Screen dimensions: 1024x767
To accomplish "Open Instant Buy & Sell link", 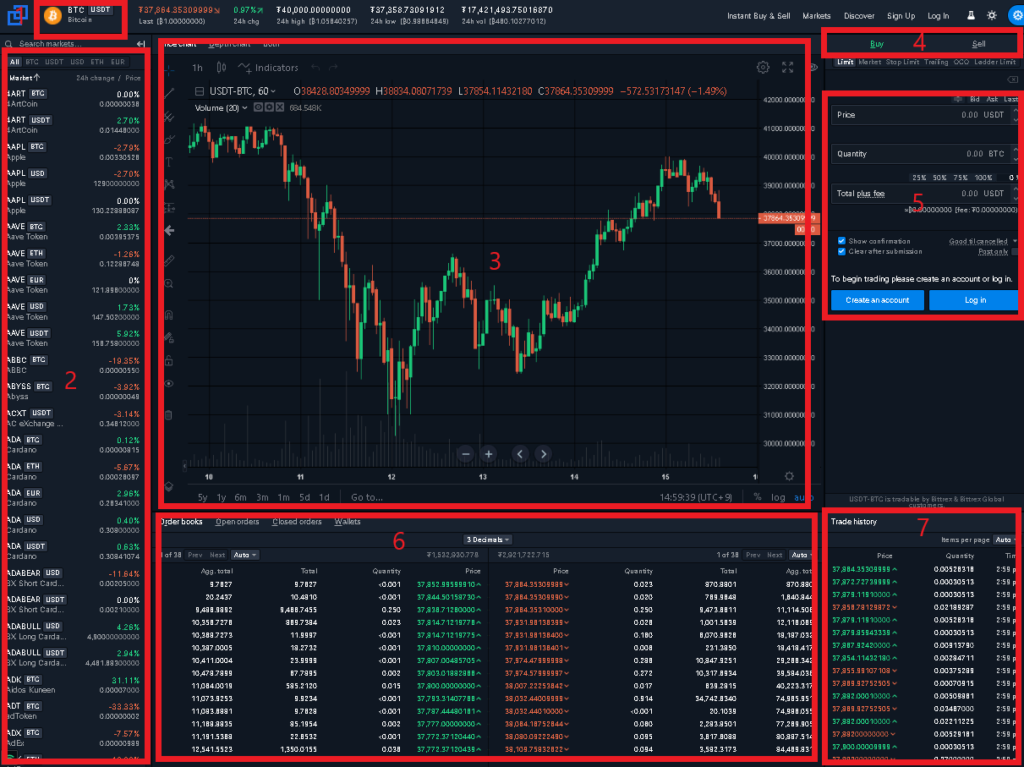I will tap(758, 16).
